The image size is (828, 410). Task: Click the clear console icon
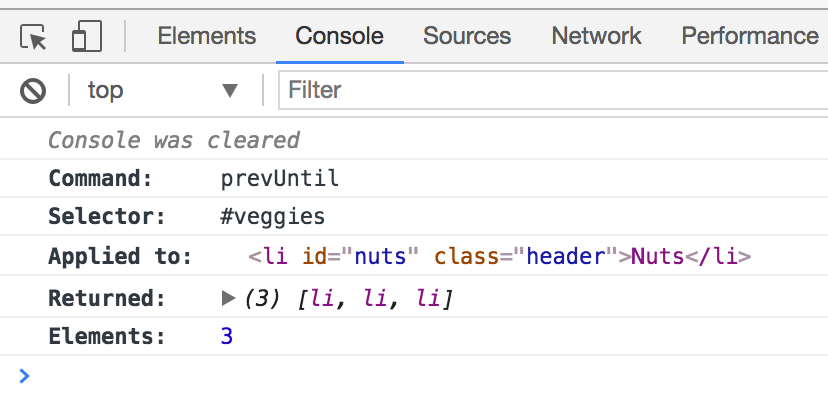[34, 91]
